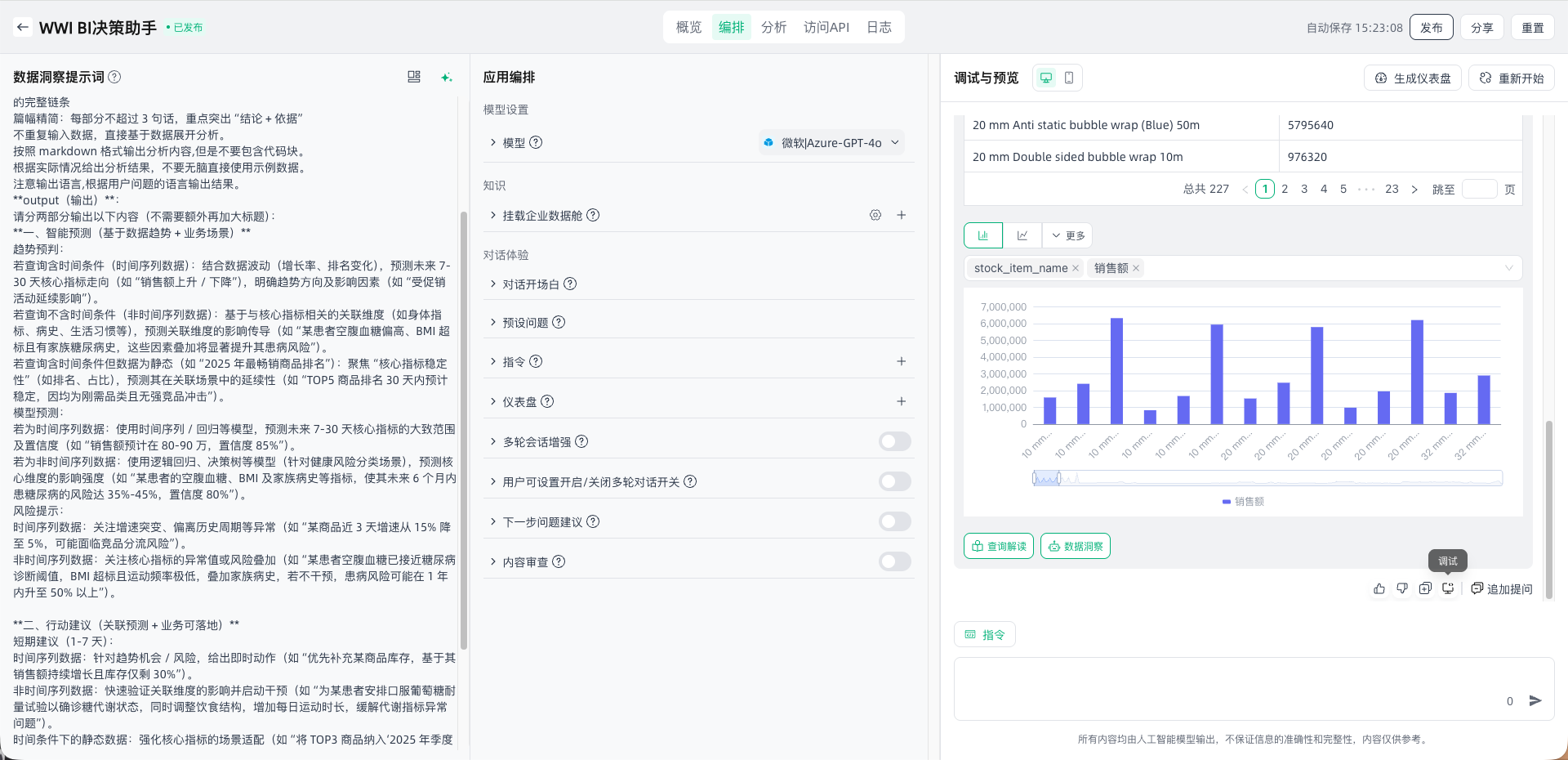Click the 生成仪表盘 button
The width and height of the screenshot is (1568, 760).
1413,78
